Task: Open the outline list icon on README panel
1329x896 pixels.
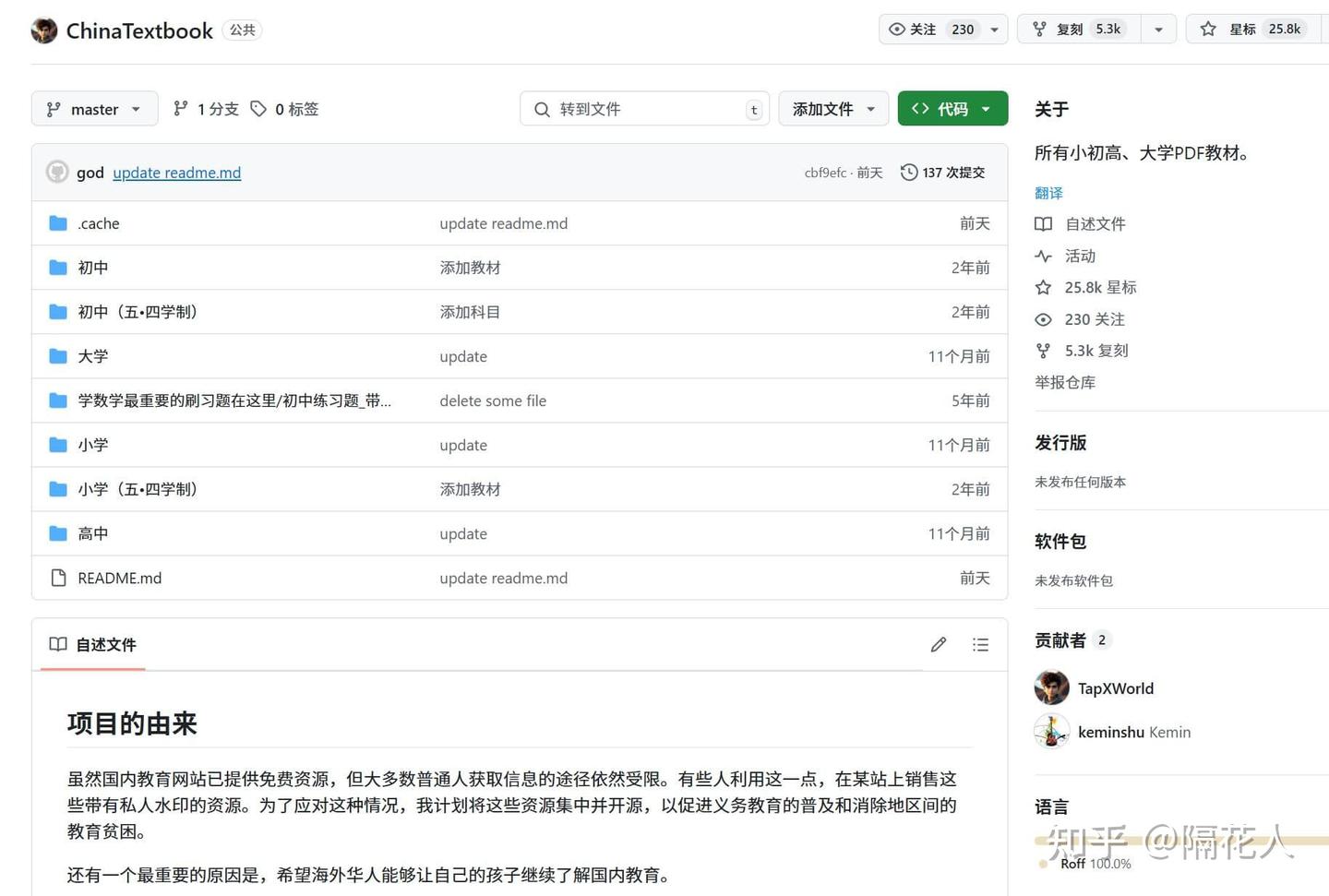Action: click(980, 644)
